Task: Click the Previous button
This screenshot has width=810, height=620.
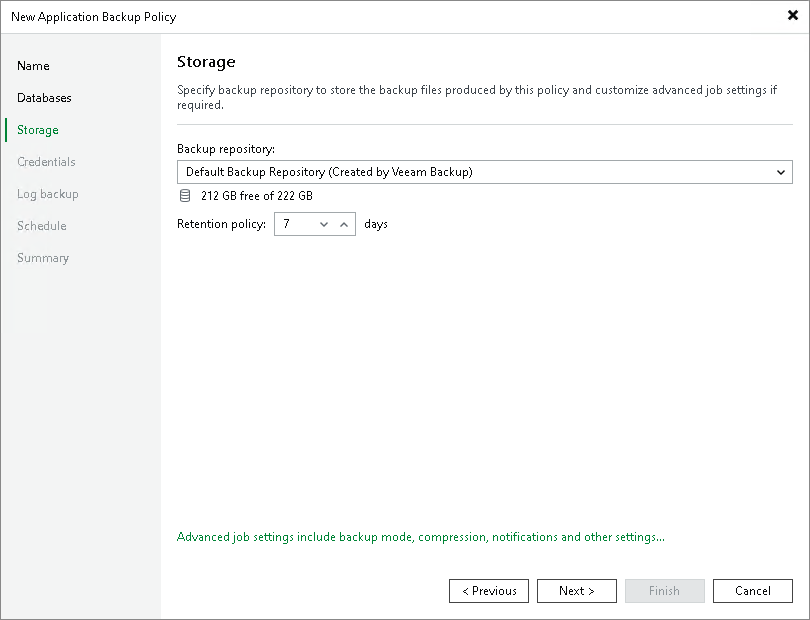Action: 489,591
